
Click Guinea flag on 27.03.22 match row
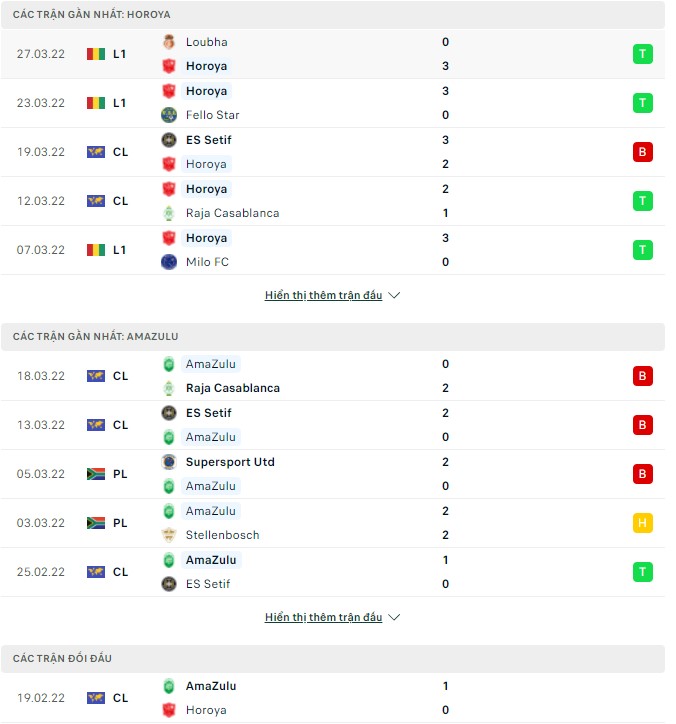point(96,54)
